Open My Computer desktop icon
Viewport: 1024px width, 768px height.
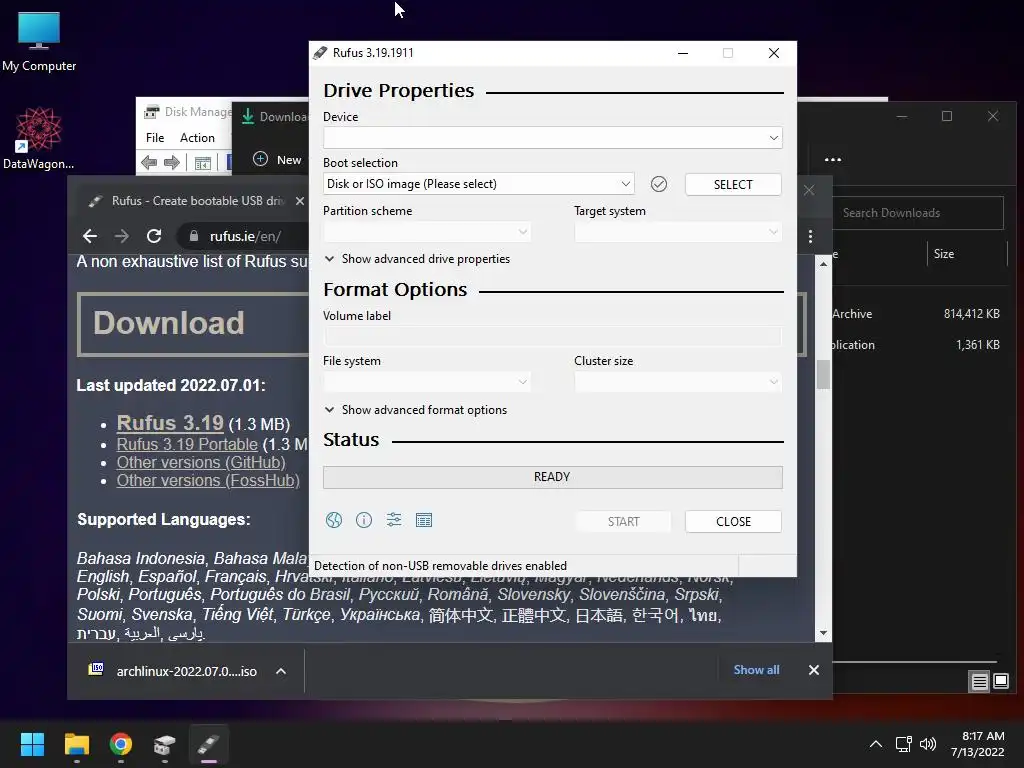coord(39,42)
